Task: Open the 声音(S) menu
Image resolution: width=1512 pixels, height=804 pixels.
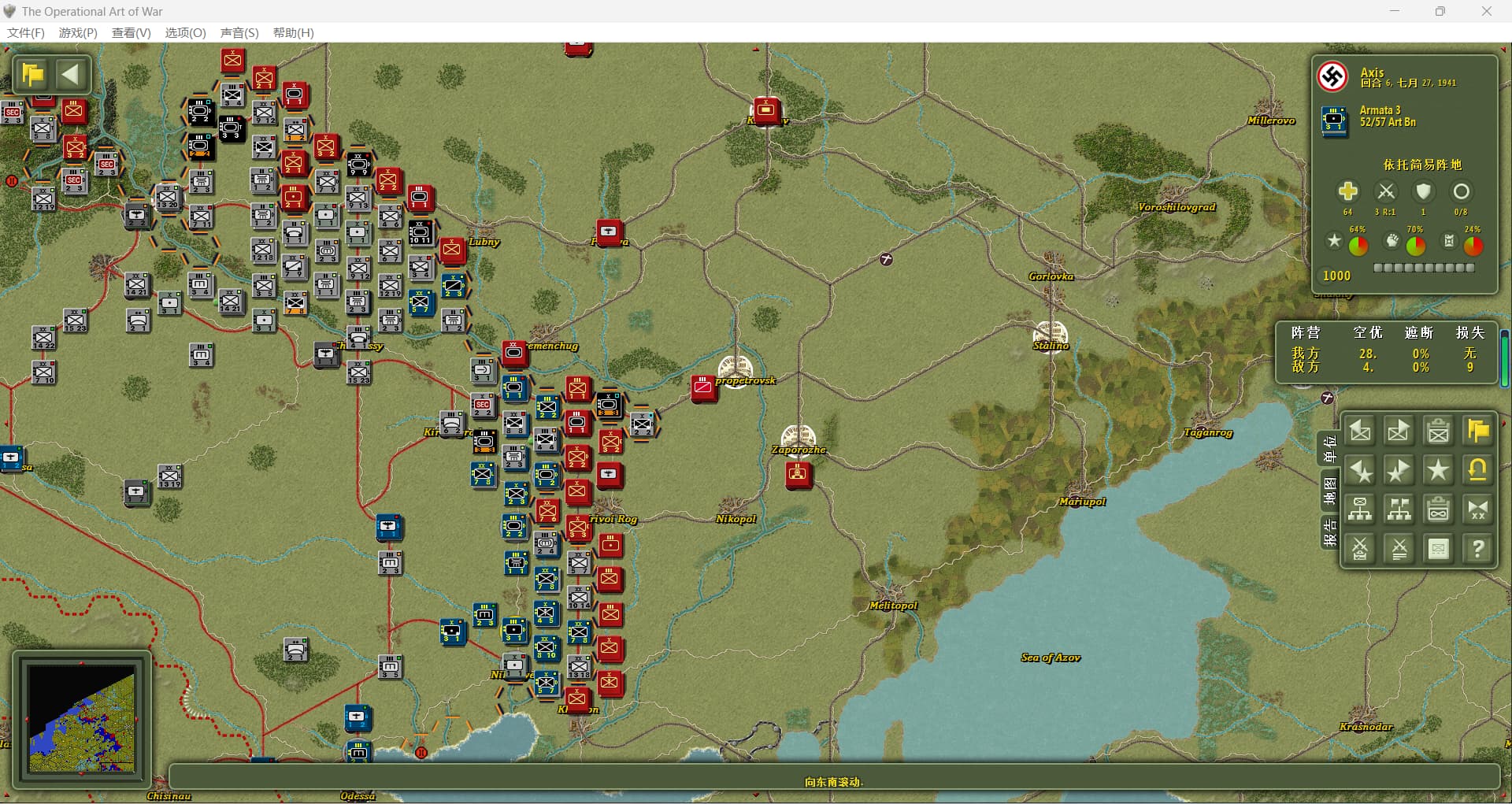Action: (239, 32)
